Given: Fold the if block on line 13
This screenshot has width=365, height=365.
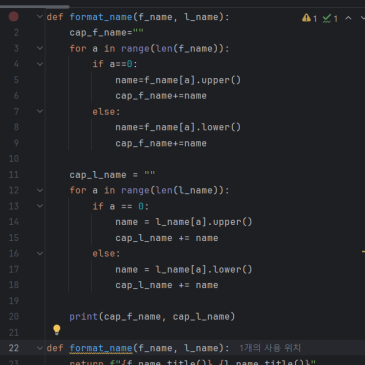Looking at the screenshot, I should (40, 206).
